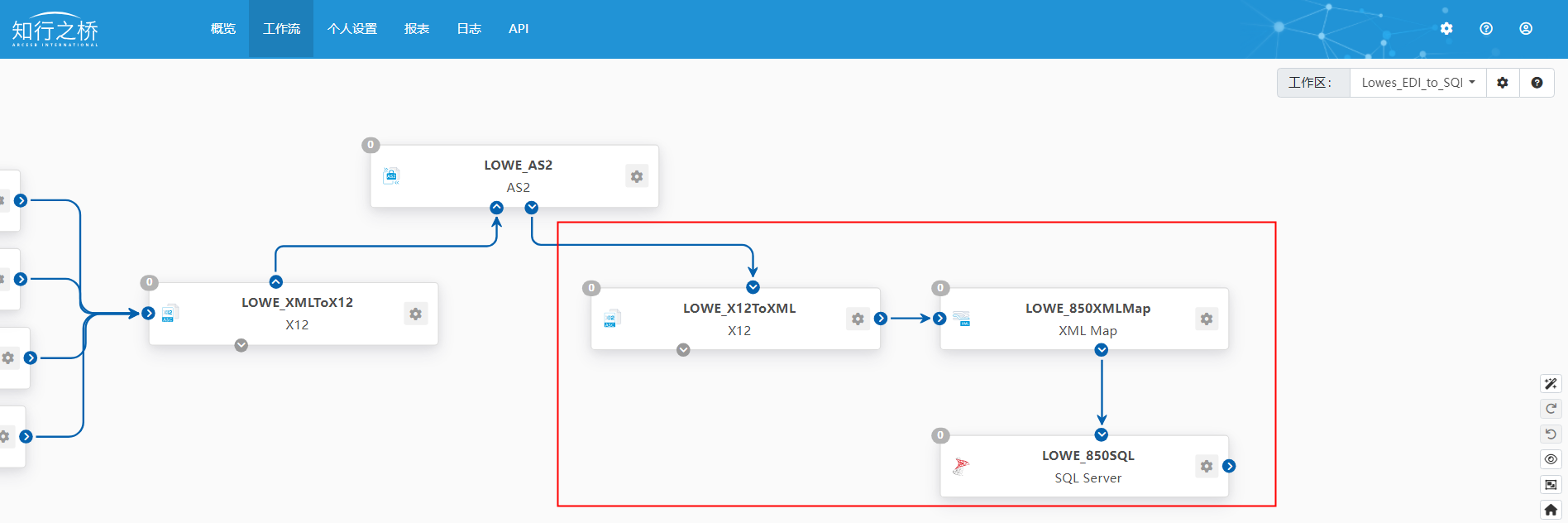This screenshot has height=523, width=1568.
Task: Click the top output port on LOWE_XMLToX12
Action: tap(276, 282)
